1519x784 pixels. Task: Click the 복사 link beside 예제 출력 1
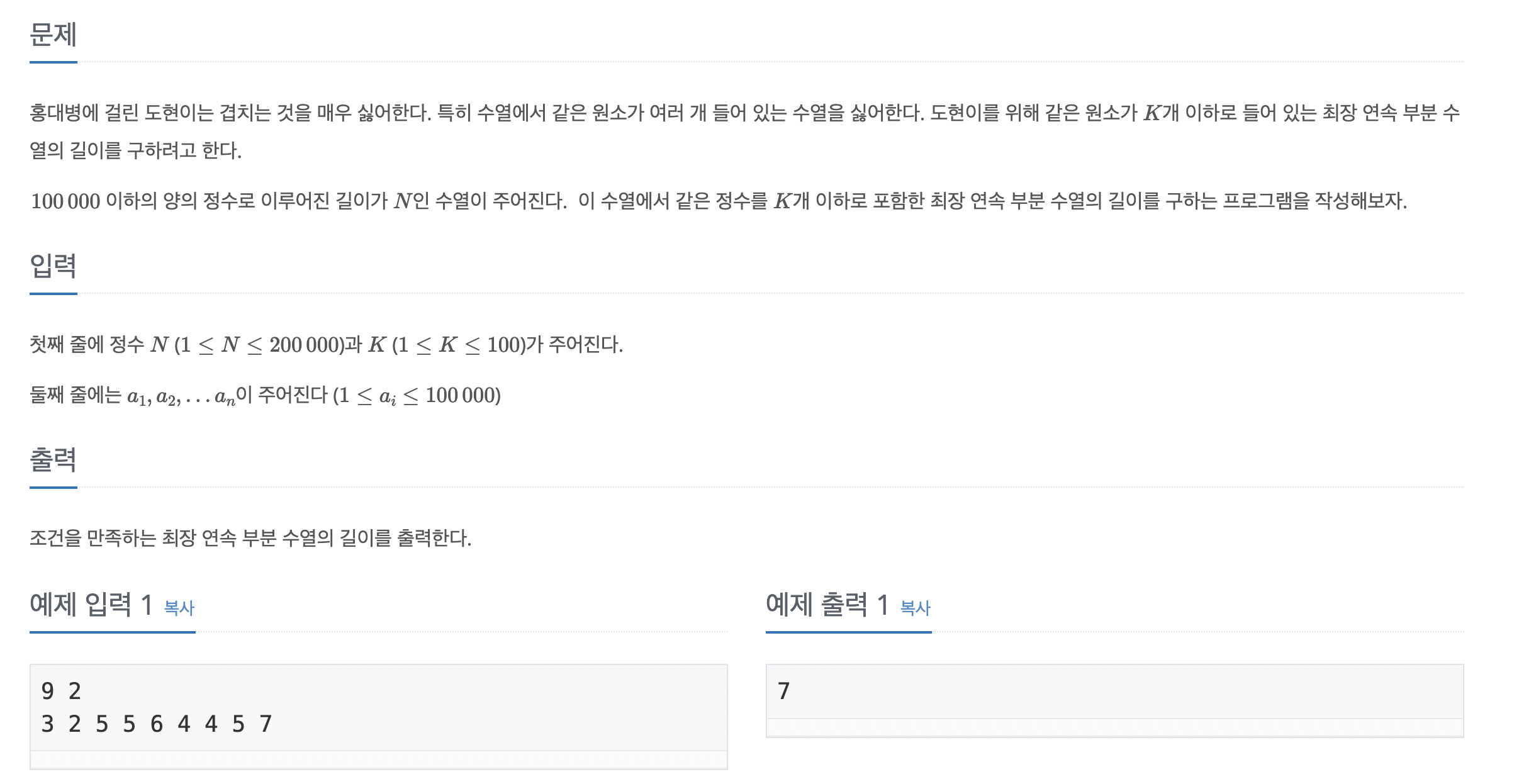[916, 608]
